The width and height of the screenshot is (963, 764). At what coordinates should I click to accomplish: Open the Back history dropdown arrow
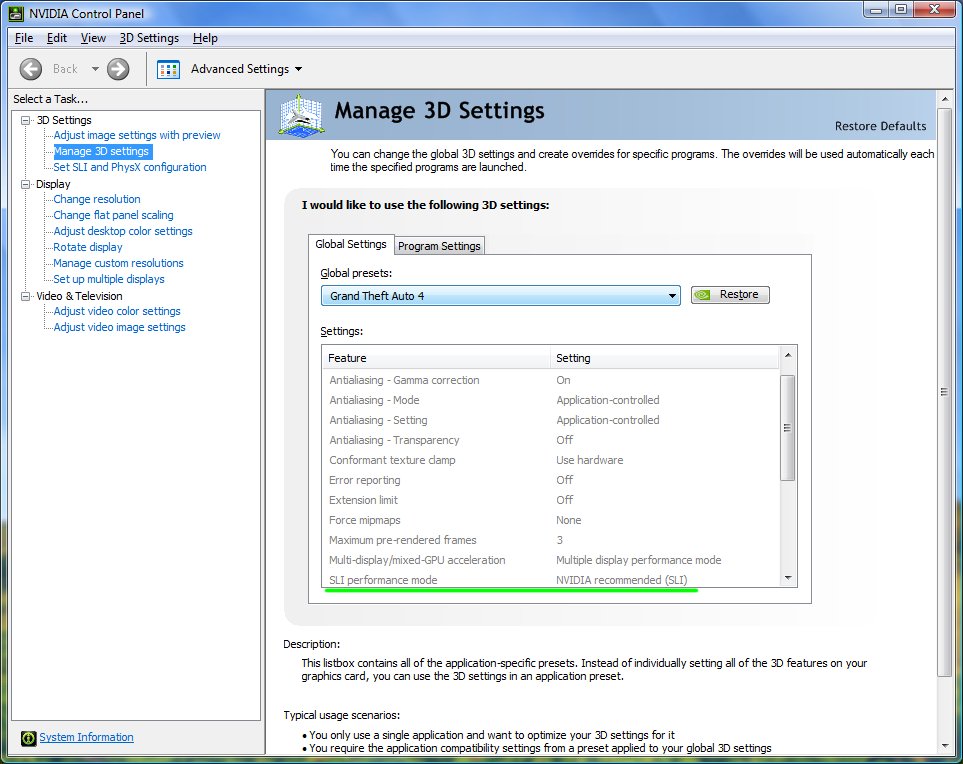95,69
